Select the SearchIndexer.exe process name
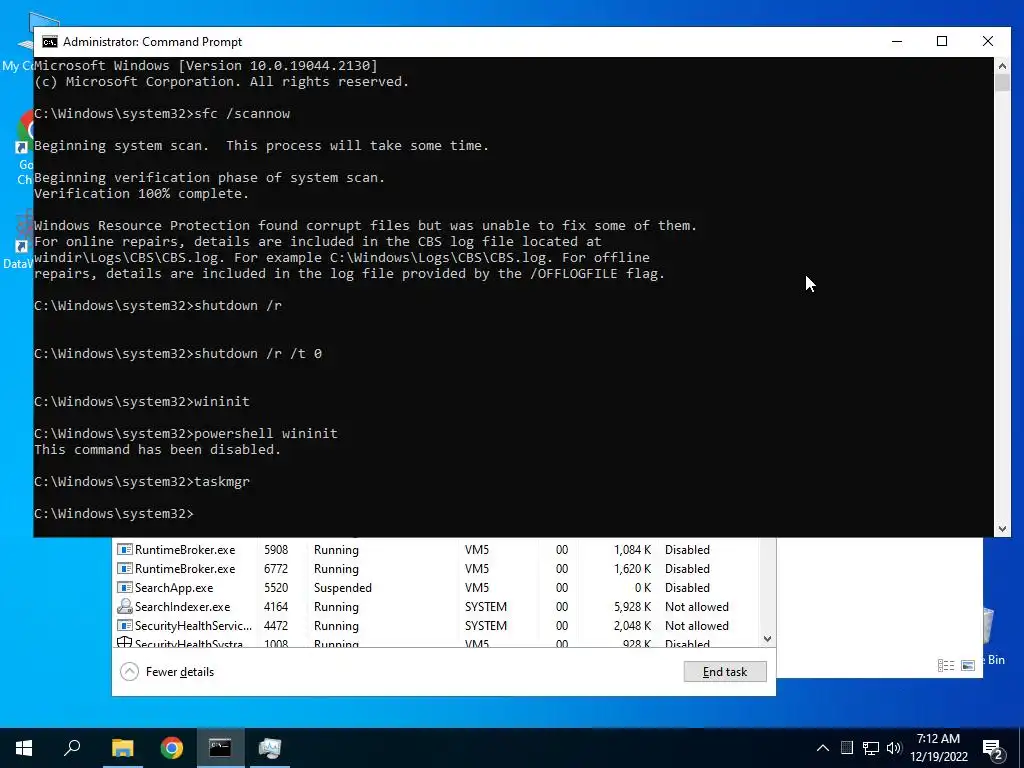The image size is (1024, 768). tap(182, 607)
